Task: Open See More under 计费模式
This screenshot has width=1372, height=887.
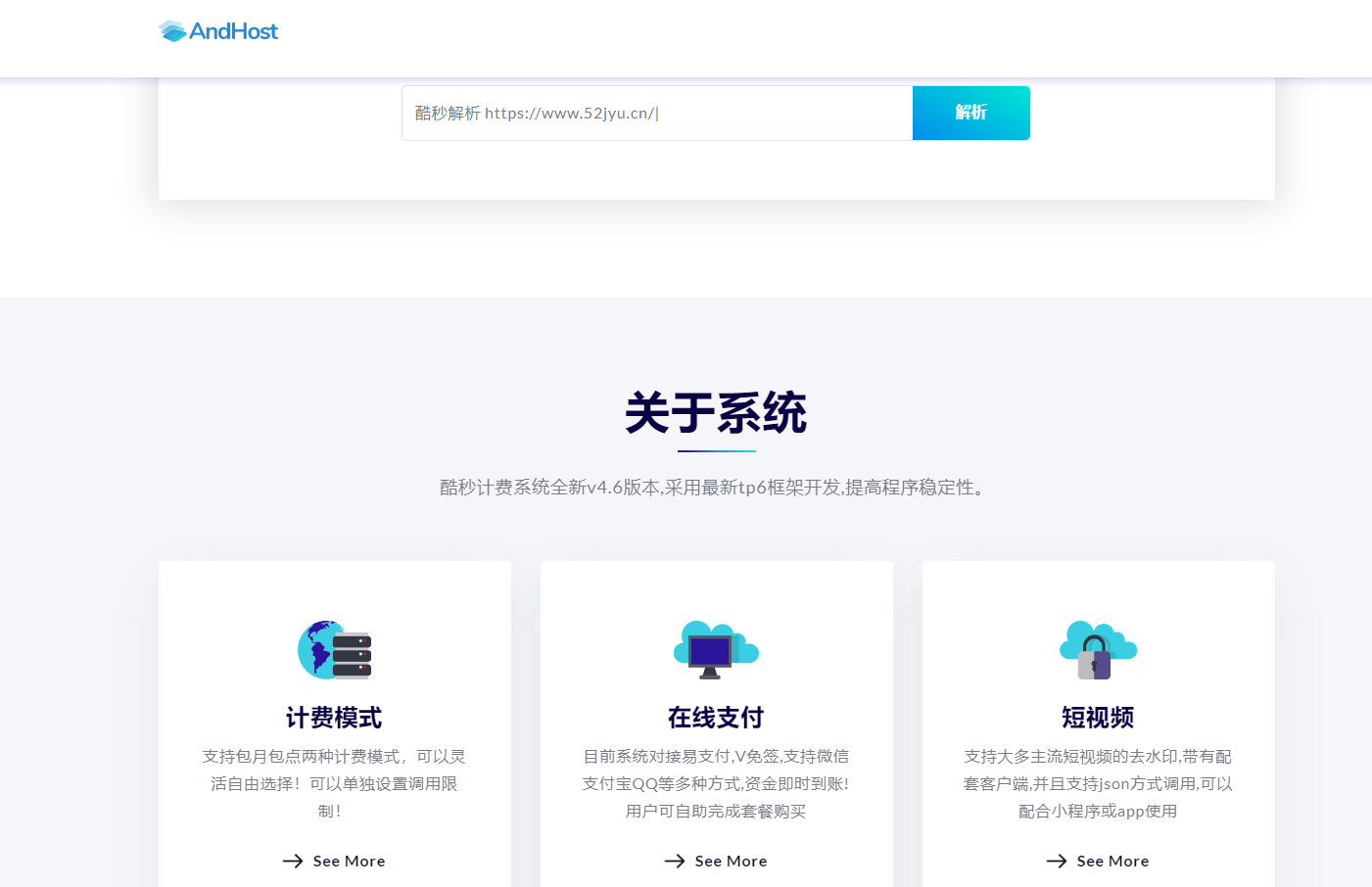Action: click(349, 862)
